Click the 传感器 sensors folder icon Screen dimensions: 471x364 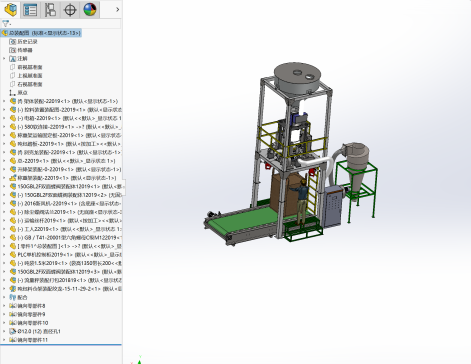[13, 50]
